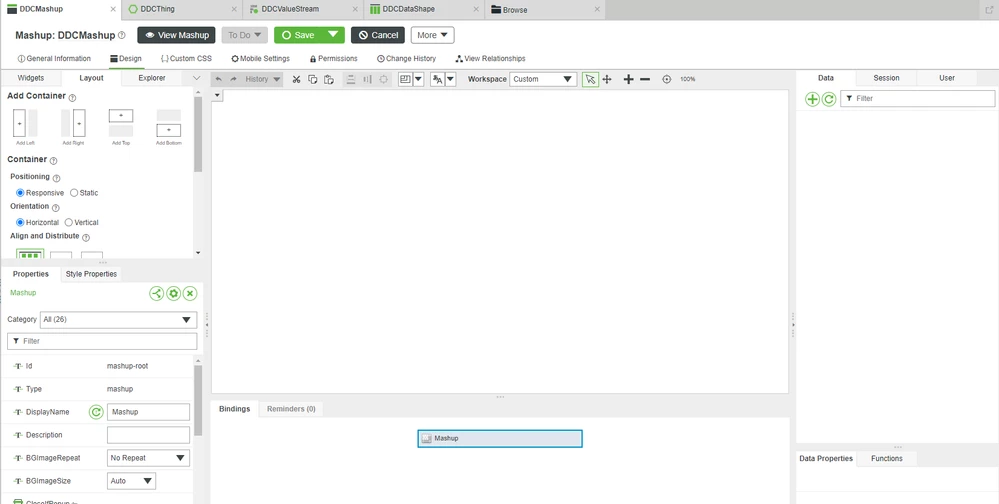Expand the left panel tabs overflow chevron
The height and width of the screenshot is (504, 999).
196,78
